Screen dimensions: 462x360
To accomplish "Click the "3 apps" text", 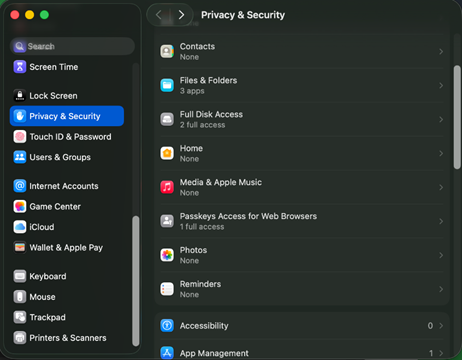I will point(192,91).
